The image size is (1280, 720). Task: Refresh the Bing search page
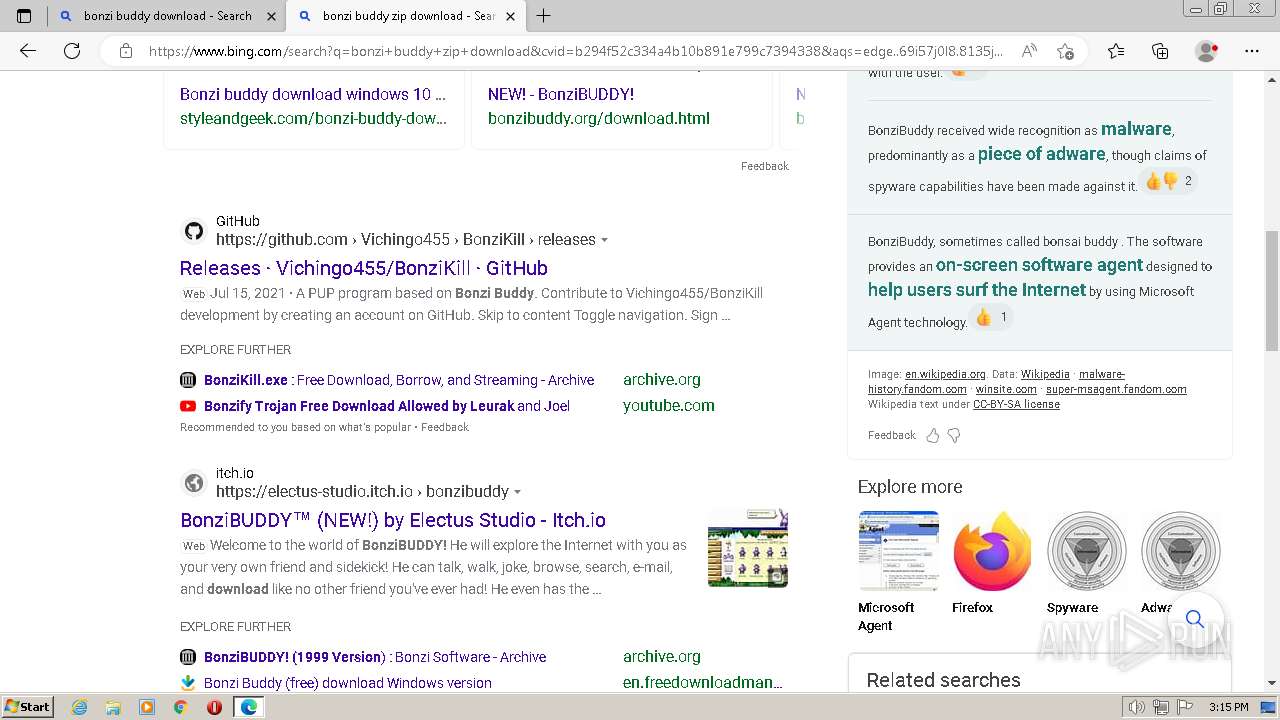coord(72,51)
